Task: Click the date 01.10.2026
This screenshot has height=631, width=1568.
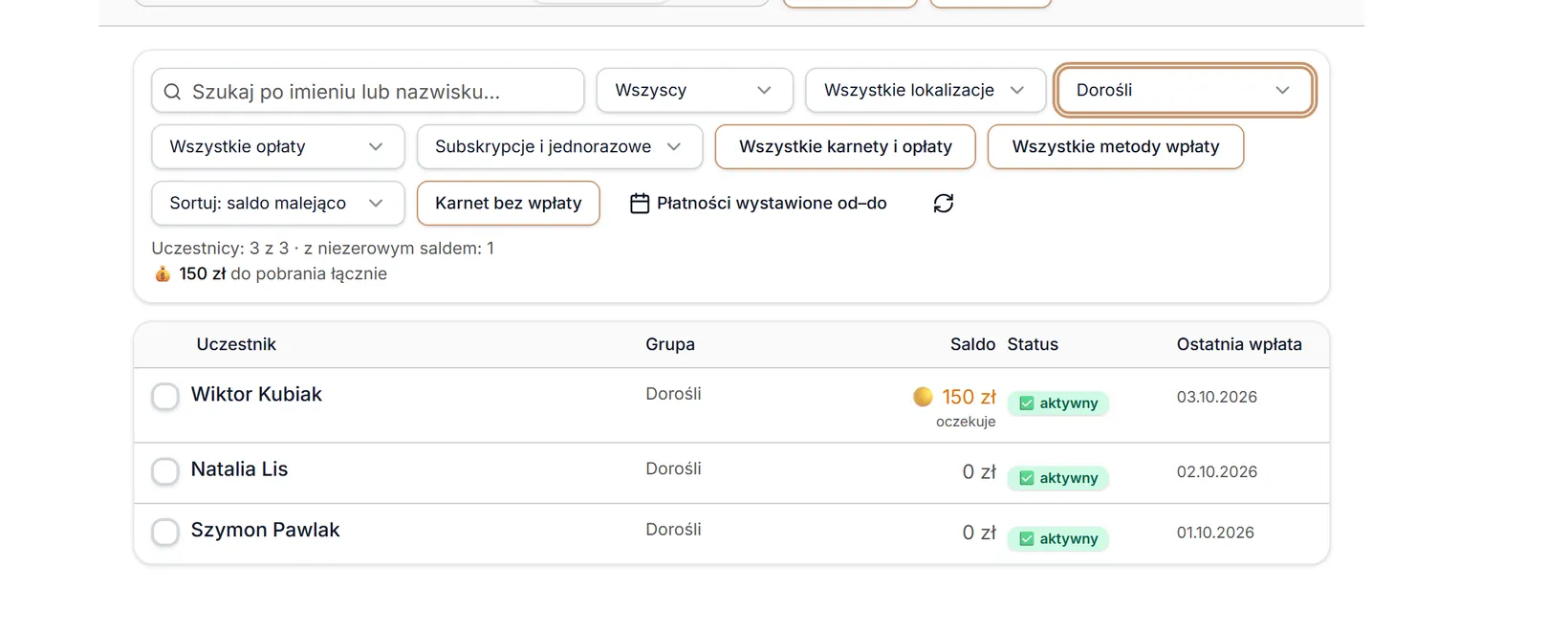Action: 1215,533
